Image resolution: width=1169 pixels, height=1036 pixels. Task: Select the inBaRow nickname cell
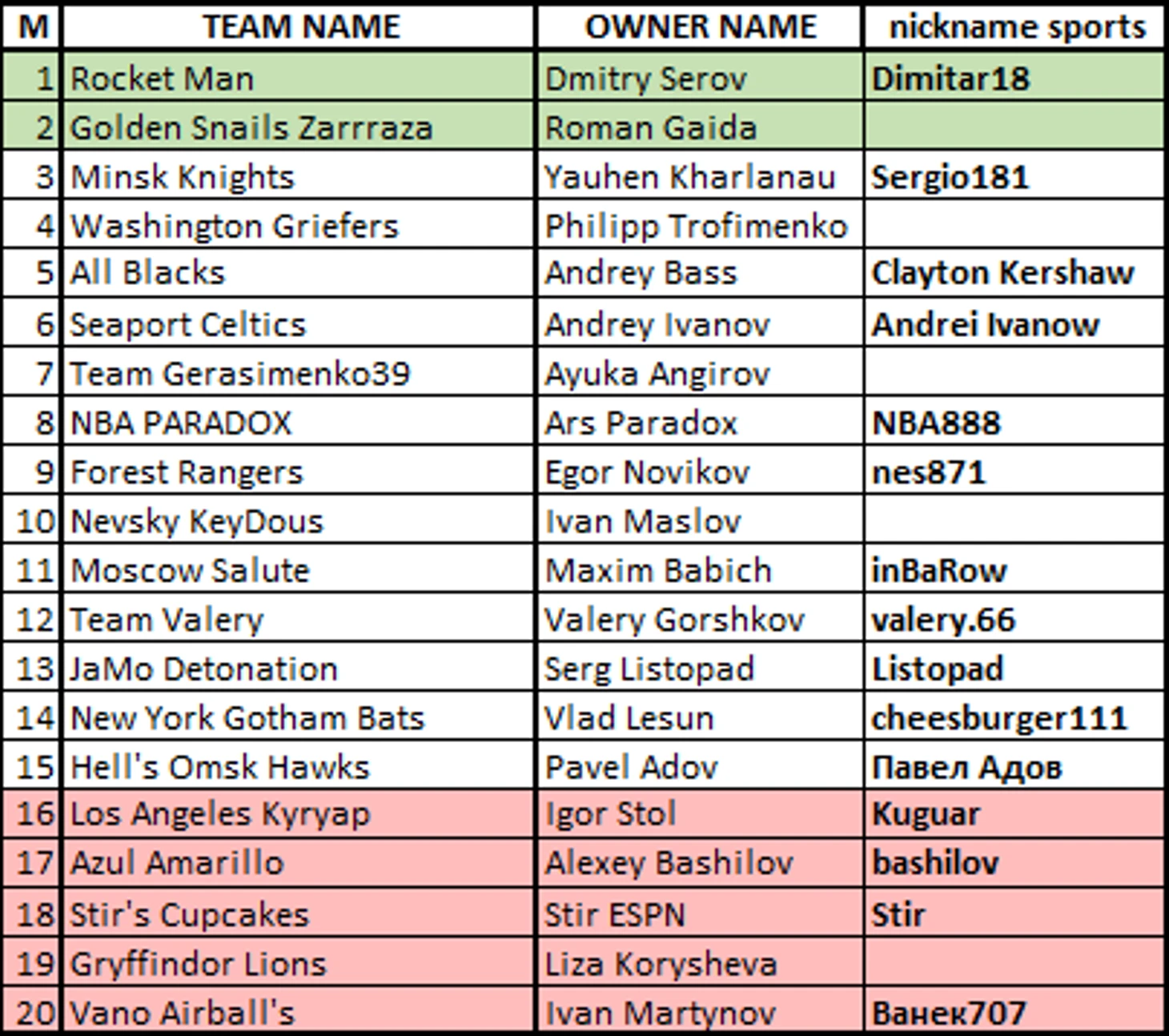pos(1014,569)
